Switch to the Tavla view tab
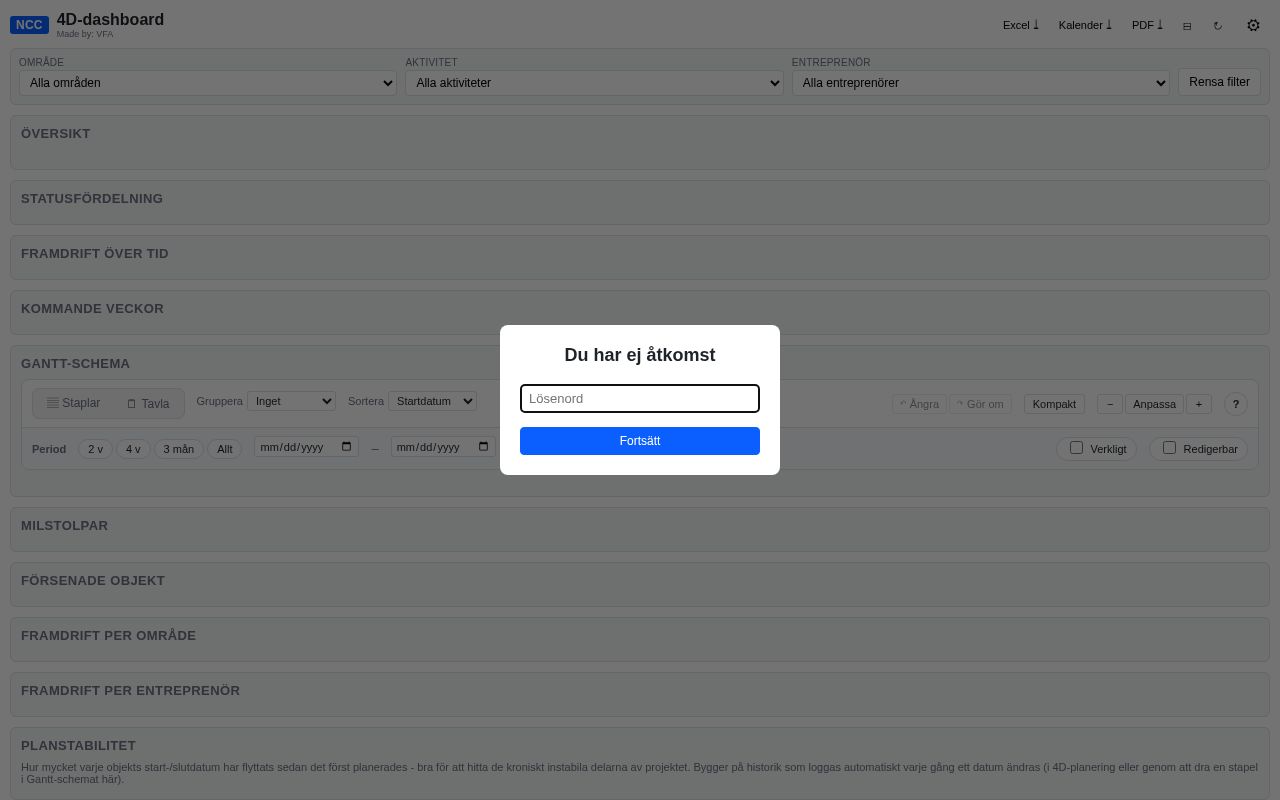This screenshot has height=800, width=1280. [148, 404]
